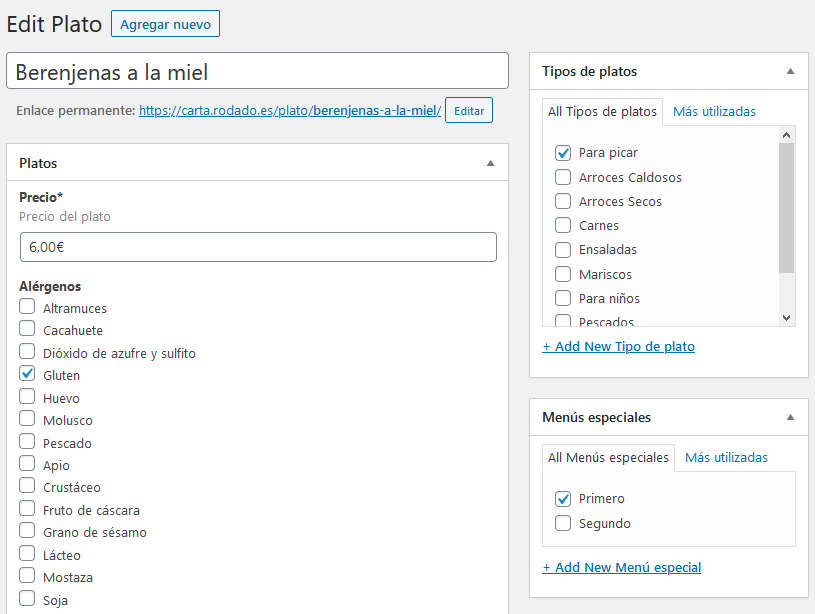Uncheck the Gluten allergen checkbox
Image resolution: width=815 pixels, height=614 pixels.
point(27,374)
